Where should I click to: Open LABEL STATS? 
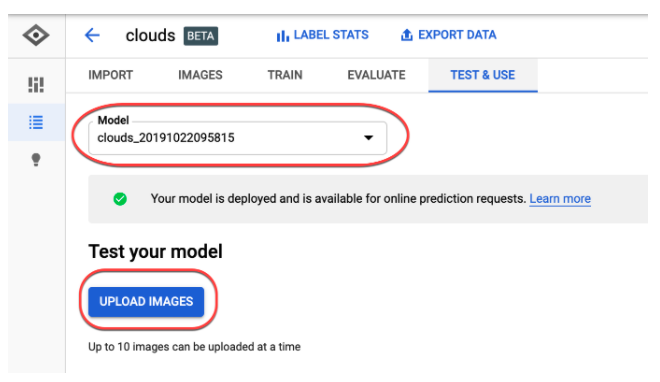click(322, 35)
